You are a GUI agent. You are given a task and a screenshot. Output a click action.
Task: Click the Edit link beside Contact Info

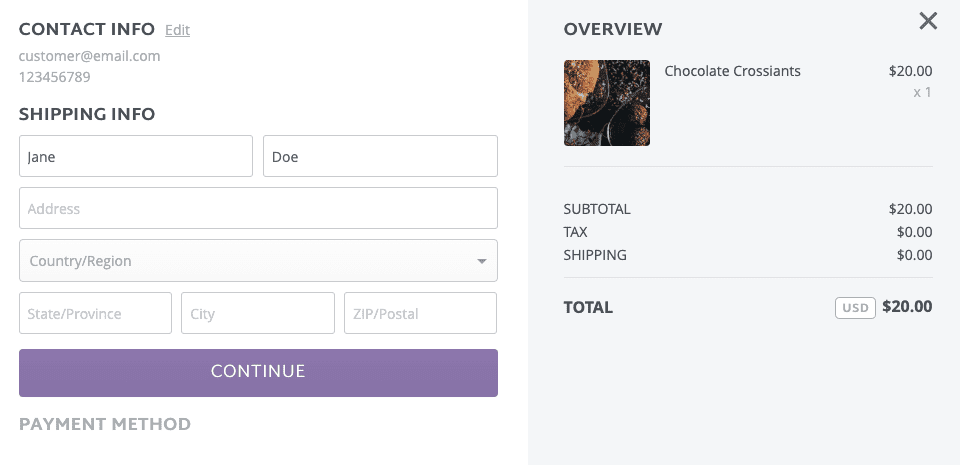177,30
